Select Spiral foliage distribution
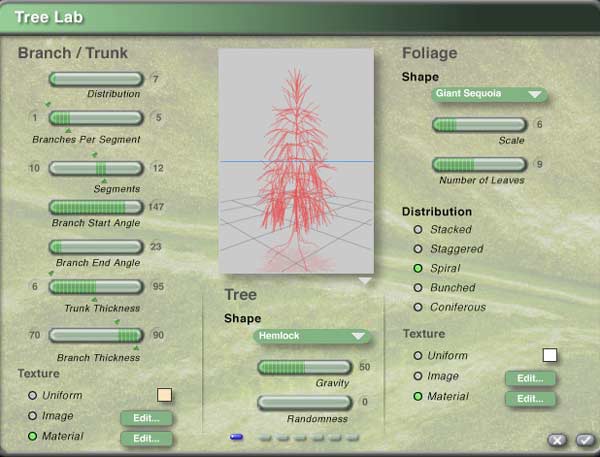The image size is (600, 457). point(418,268)
